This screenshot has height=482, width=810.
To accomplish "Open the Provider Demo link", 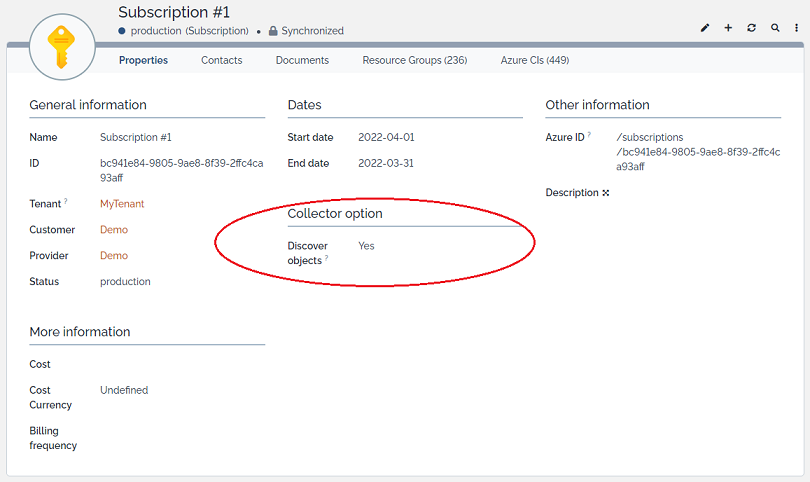I will click(x=114, y=256).
